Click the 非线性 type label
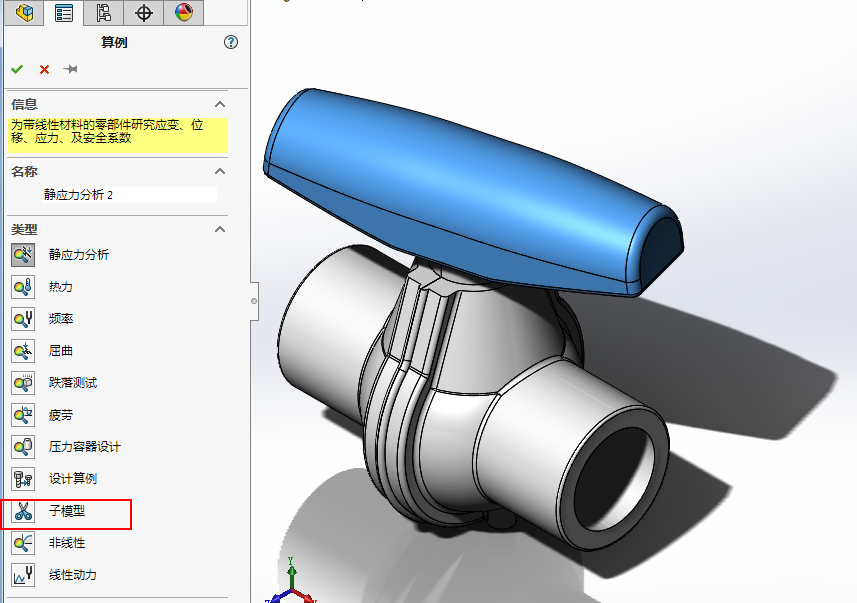The width and height of the screenshot is (857, 603). (67, 543)
